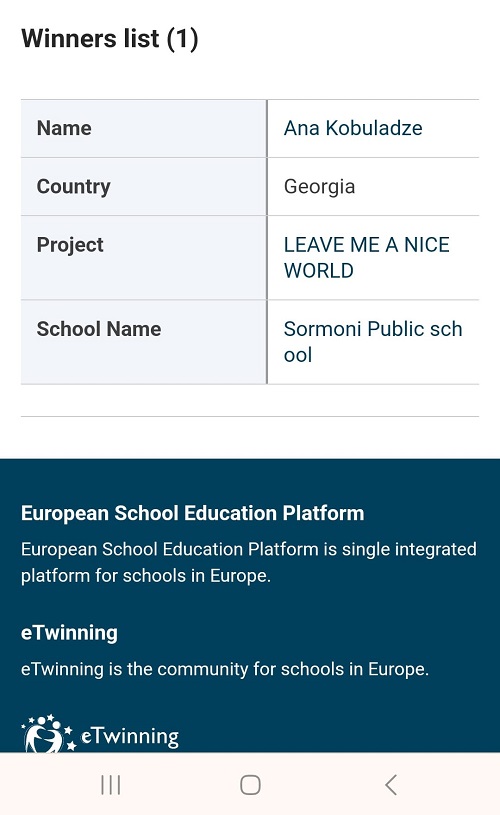Click the Georgia country value
This screenshot has height=815, width=500.
click(x=319, y=187)
